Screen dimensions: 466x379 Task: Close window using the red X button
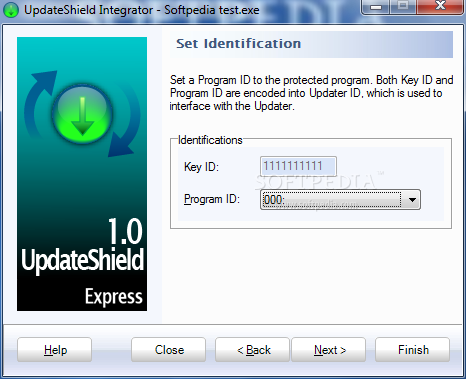[440, 6]
